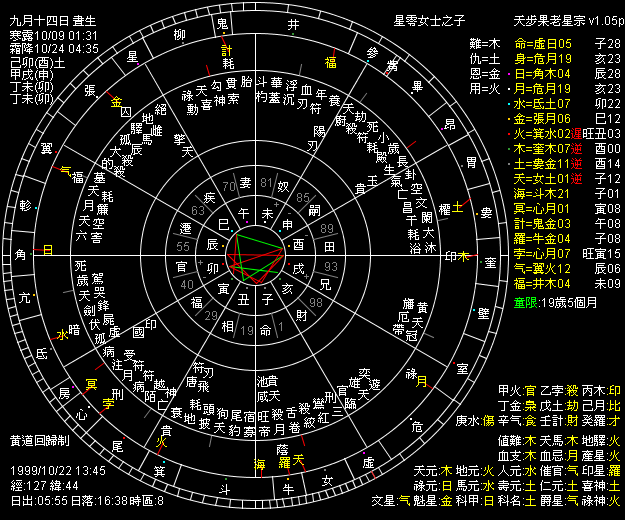Click the 黃道回歸制 label
Screen dimensions: 625x520
pos(40,440)
